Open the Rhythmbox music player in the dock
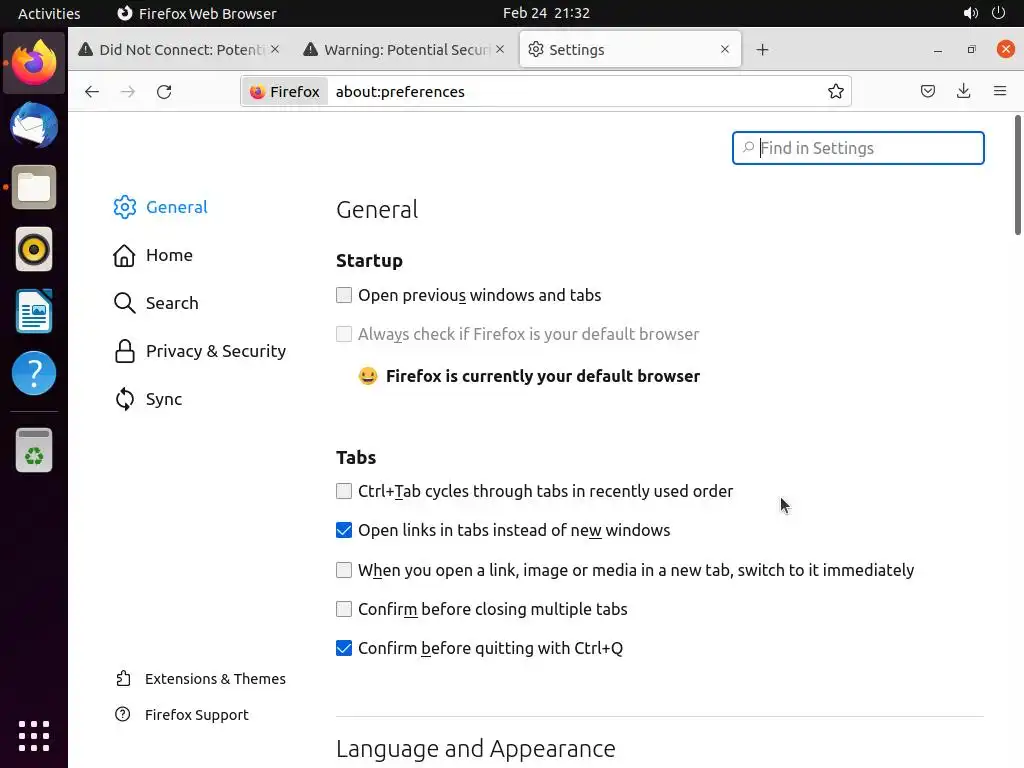 (34, 249)
